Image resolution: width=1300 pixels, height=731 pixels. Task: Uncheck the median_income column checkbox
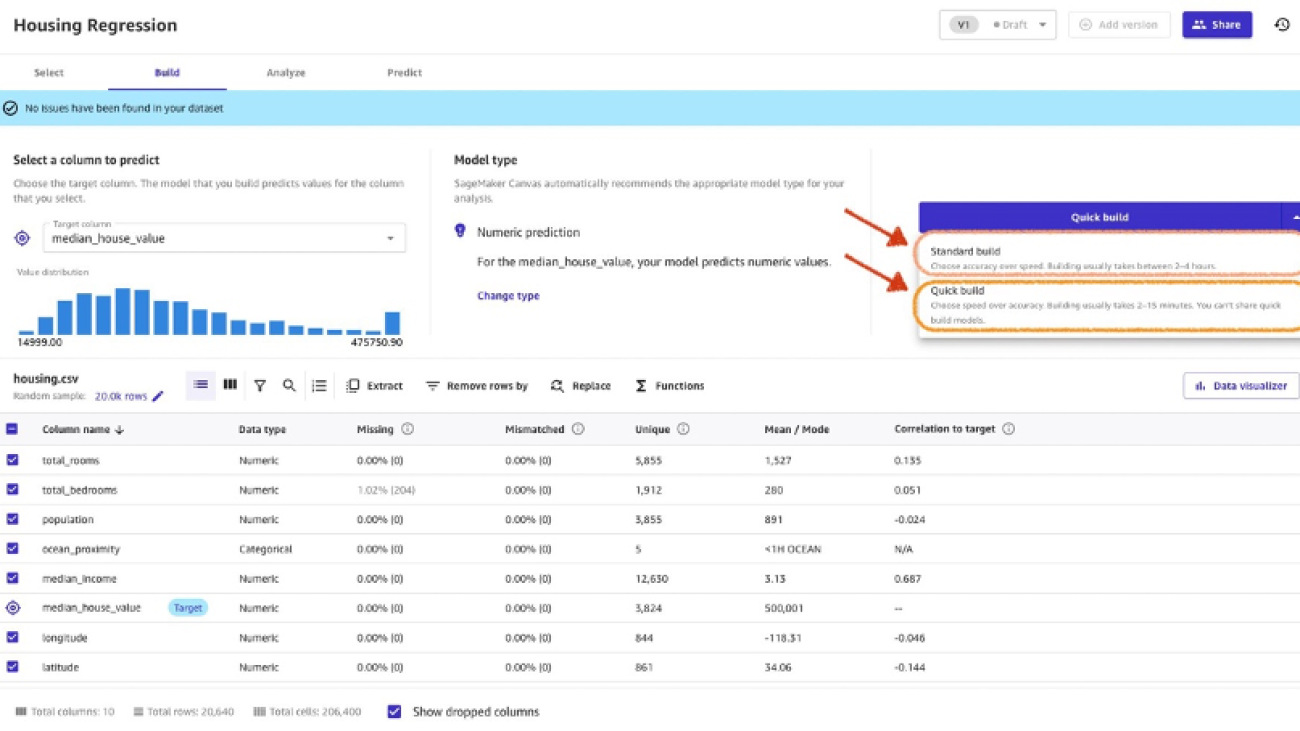(x=12, y=578)
